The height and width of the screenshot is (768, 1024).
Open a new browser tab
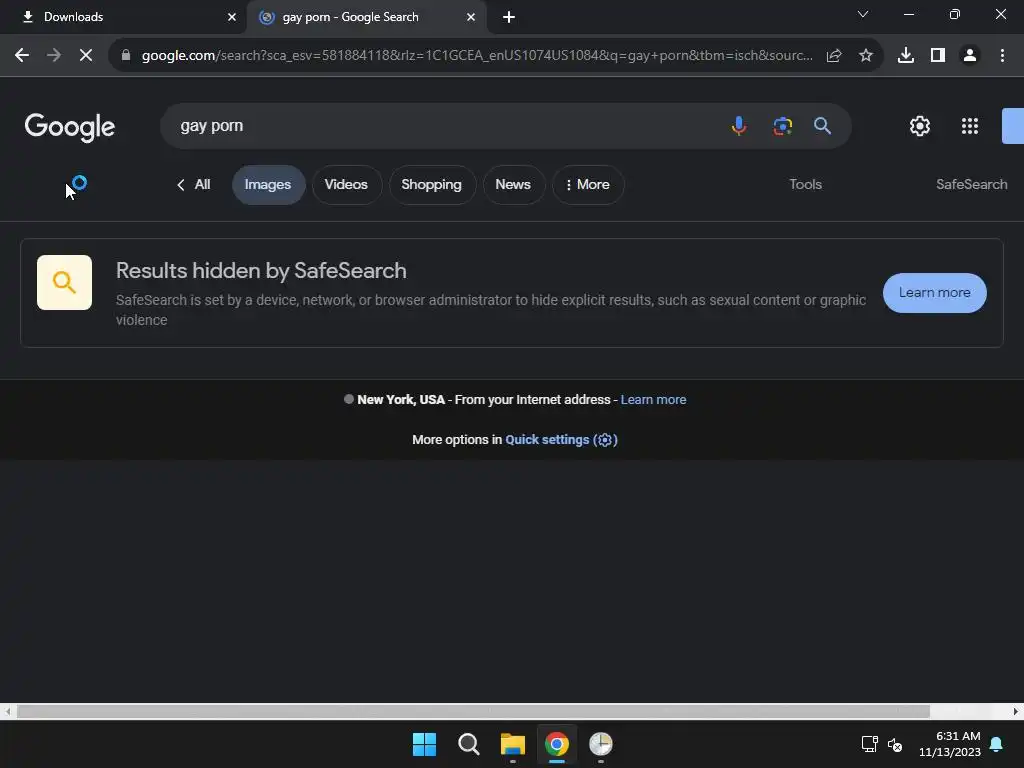pyautogui.click(x=509, y=18)
